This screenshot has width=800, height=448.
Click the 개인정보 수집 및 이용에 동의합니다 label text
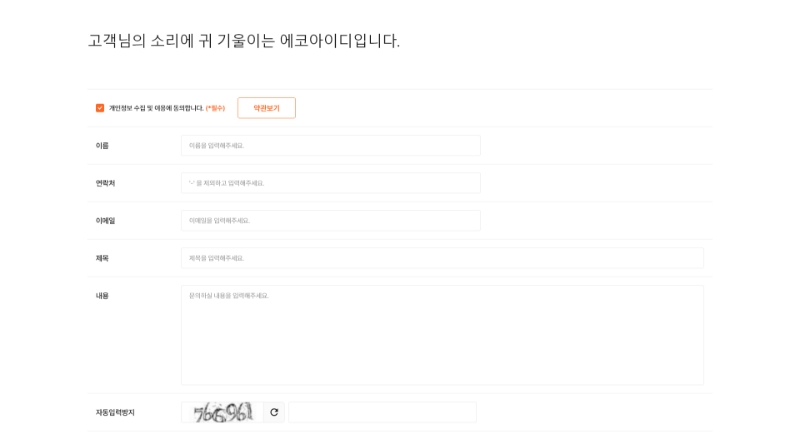tap(156, 108)
